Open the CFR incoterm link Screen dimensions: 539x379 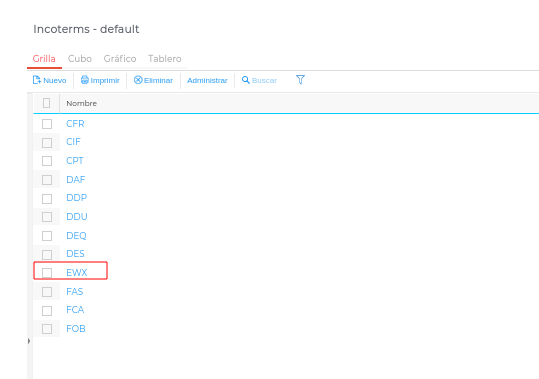[75, 124]
